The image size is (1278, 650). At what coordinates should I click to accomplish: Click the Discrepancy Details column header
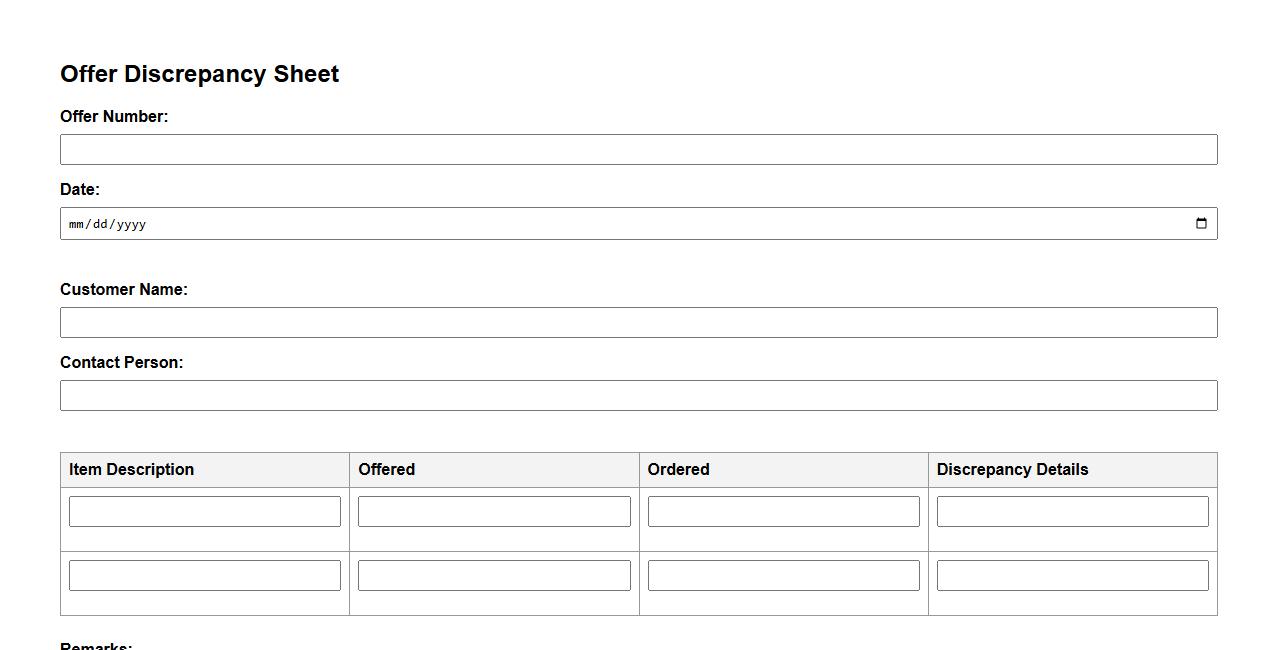click(1012, 470)
